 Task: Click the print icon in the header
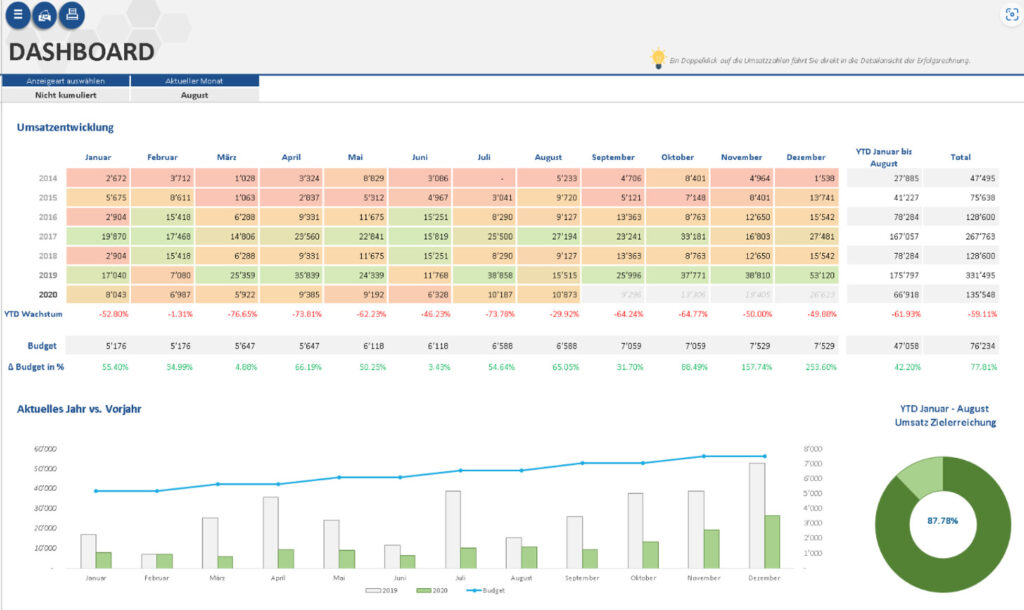[x=70, y=15]
